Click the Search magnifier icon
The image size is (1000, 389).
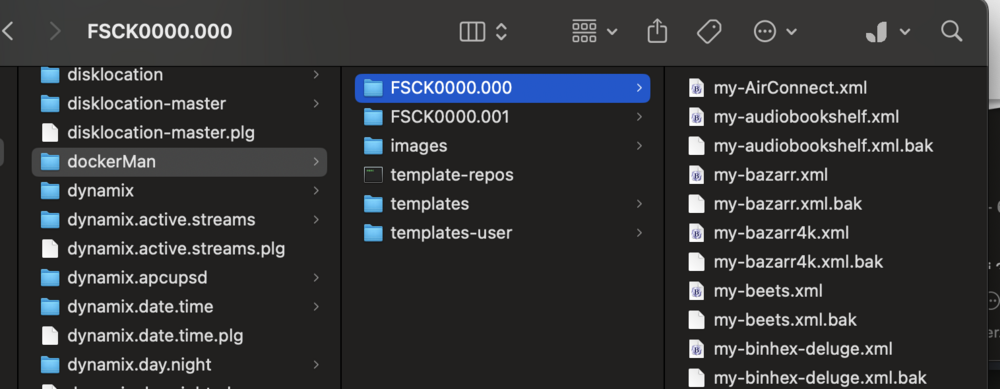point(951,31)
